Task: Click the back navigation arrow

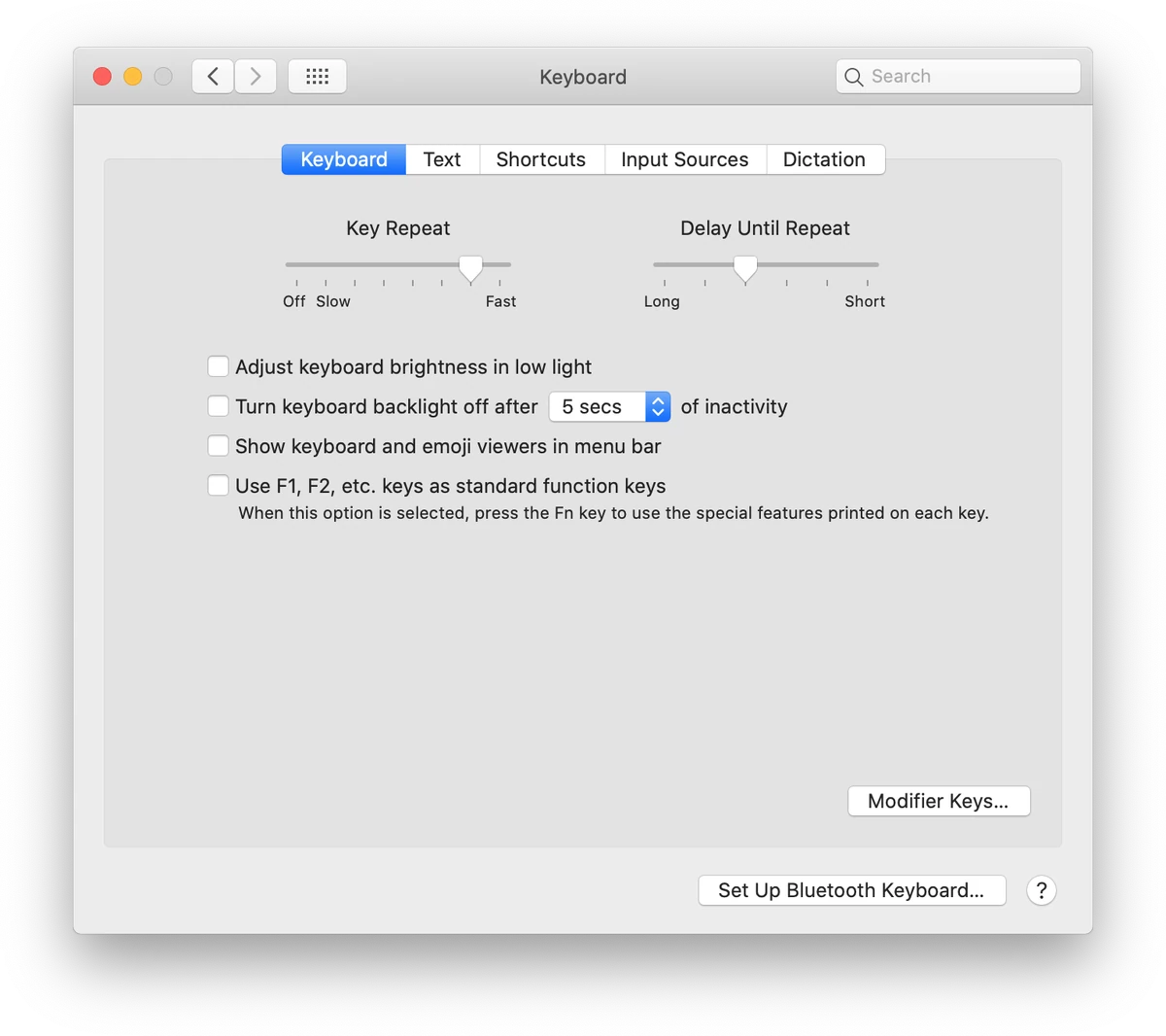Action: tap(212, 76)
